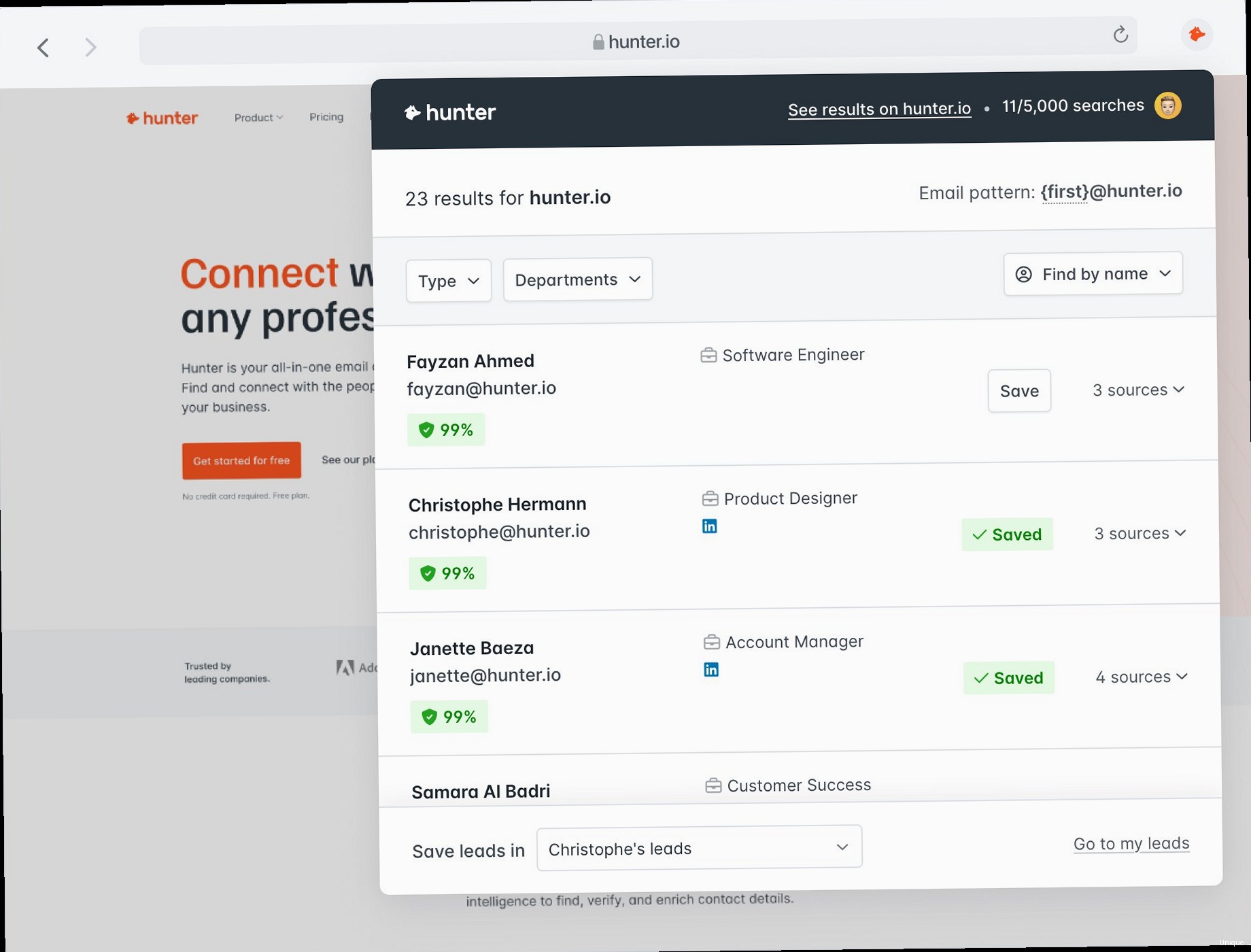Open the Christophe's leads list selector
The height and width of the screenshot is (952, 1251).
click(x=699, y=848)
